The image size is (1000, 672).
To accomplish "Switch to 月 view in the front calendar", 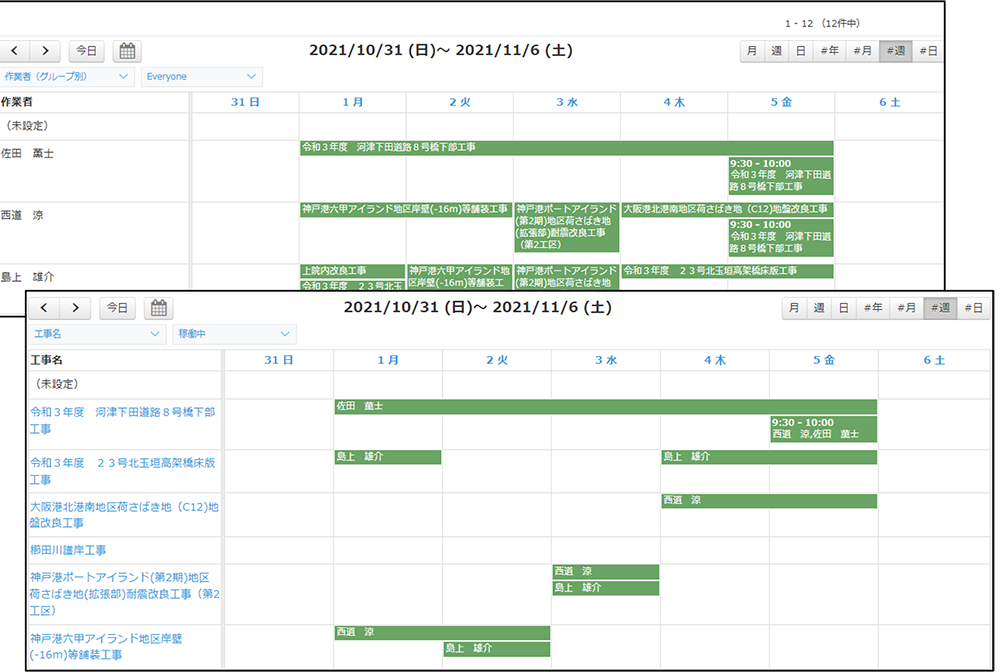I will point(793,308).
